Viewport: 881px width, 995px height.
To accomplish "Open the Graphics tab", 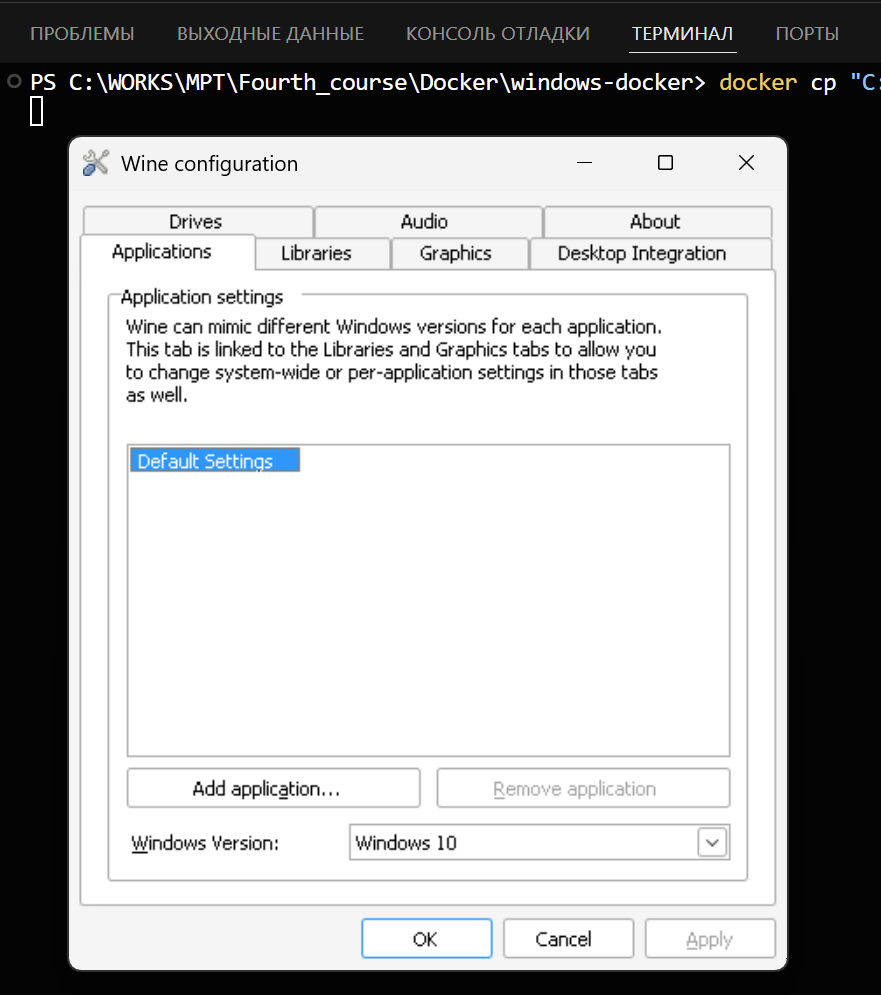I will pyautogui.click(x=460, y=253).
